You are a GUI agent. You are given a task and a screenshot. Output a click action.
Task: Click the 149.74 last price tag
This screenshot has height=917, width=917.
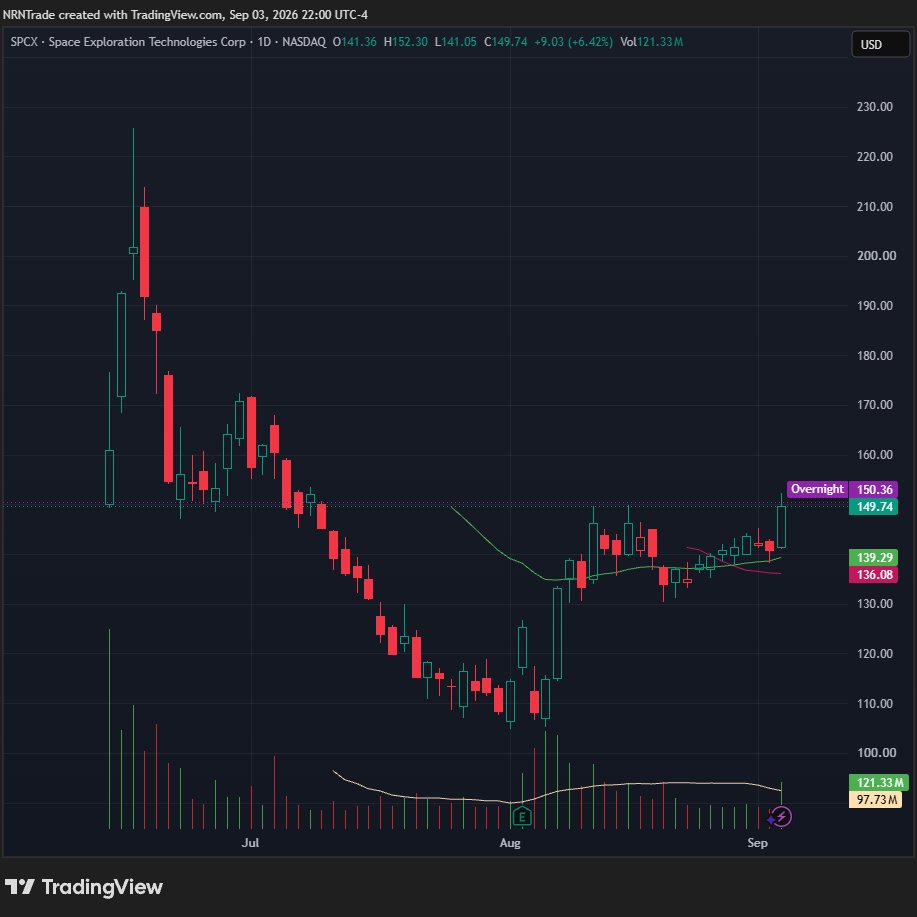874,506
